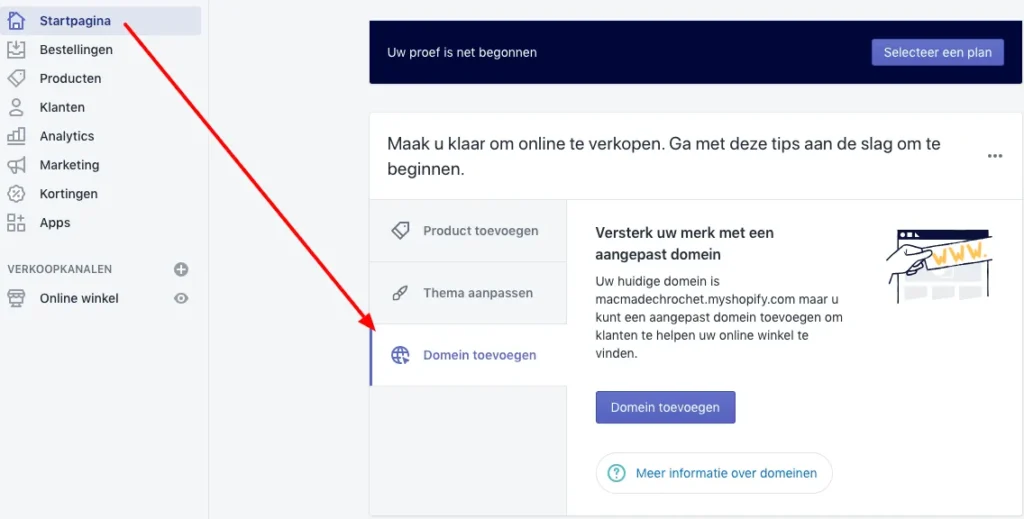Select the Domein toevoegen tab
Screen dimensions: 1024x519
pos(468,355)
